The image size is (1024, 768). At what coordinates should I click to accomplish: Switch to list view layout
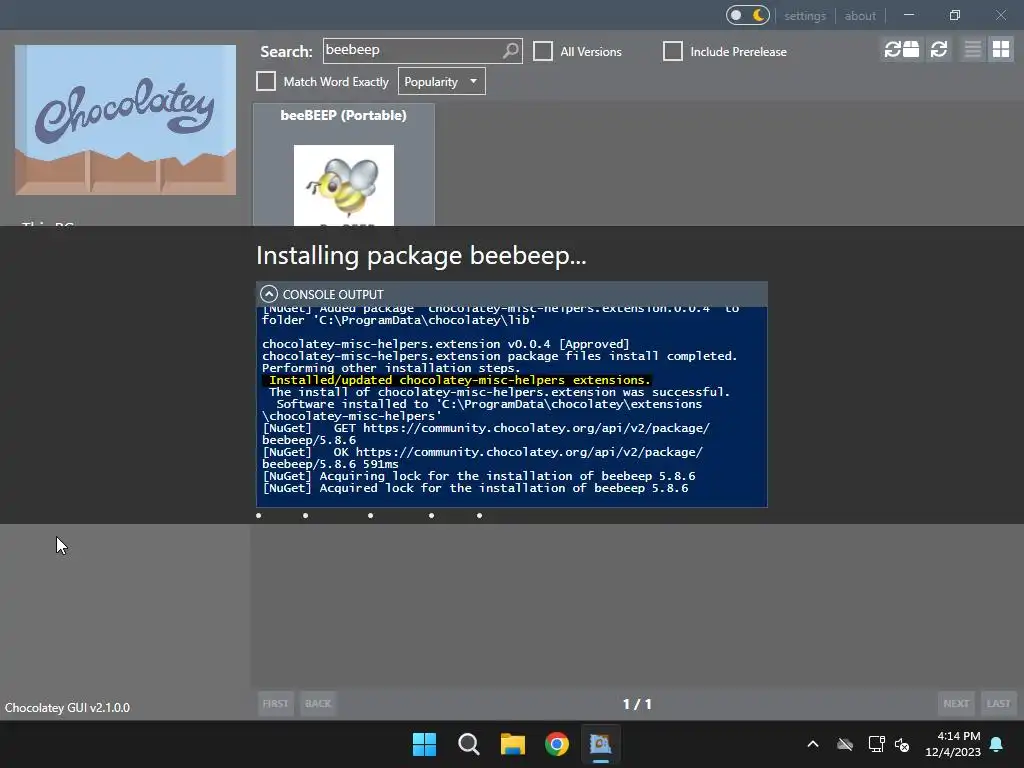pos(972,49)
